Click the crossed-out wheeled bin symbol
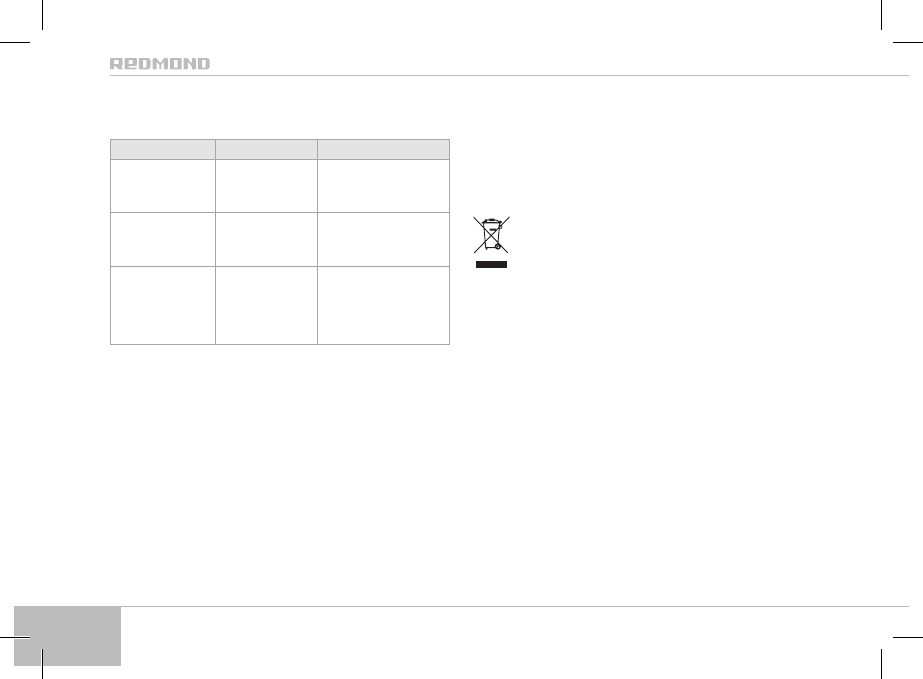This screenshot has height=679, width=923. [x=491, y=235]
